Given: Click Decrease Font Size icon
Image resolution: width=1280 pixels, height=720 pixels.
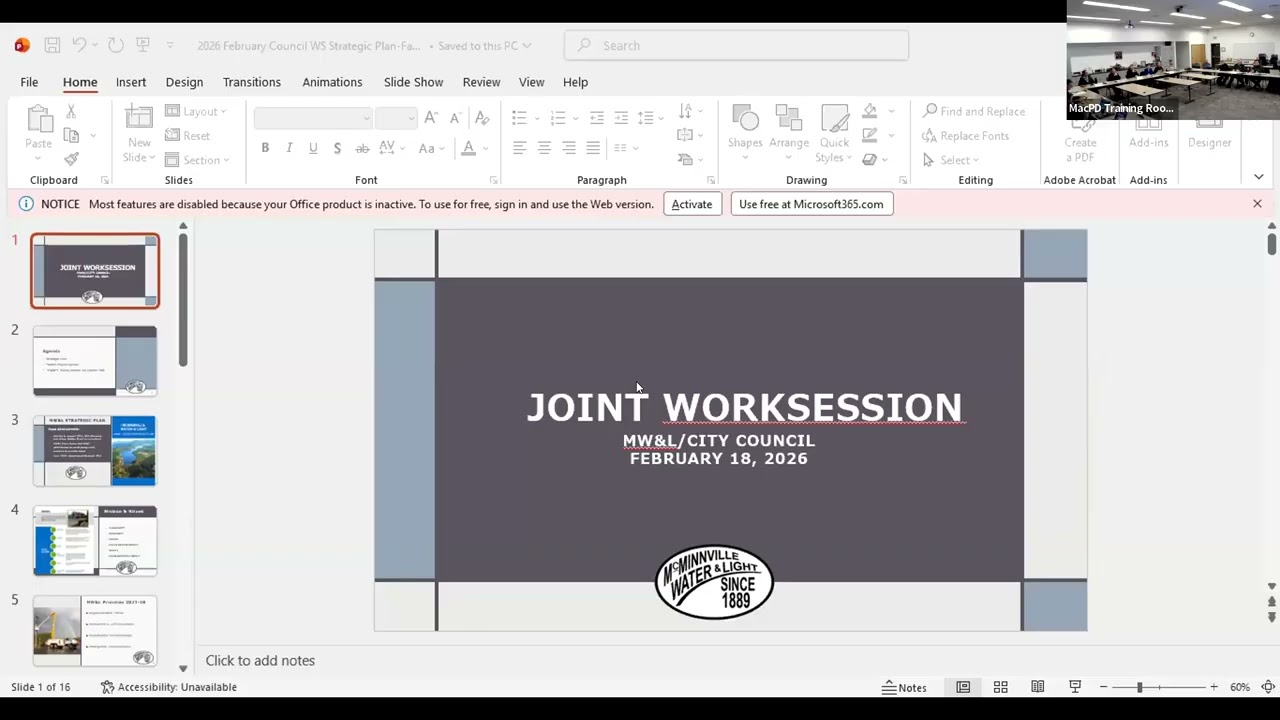Looking at the screenshot, I should pos(454,117).
